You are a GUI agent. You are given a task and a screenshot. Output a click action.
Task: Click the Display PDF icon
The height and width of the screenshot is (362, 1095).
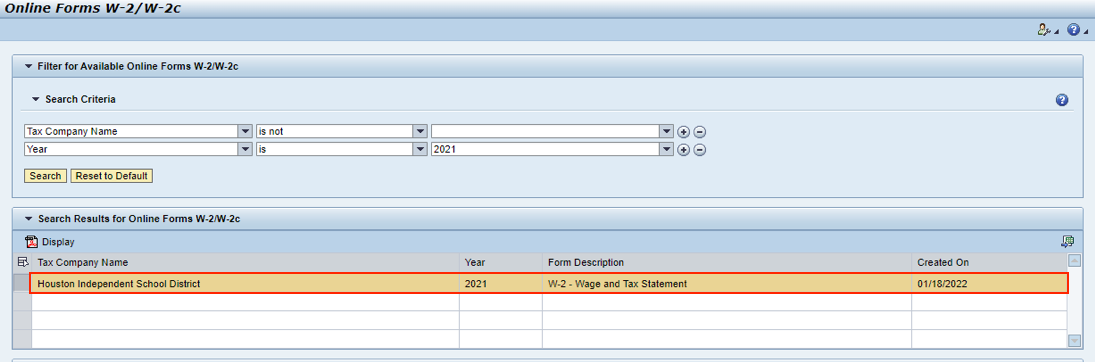point(31,242)
